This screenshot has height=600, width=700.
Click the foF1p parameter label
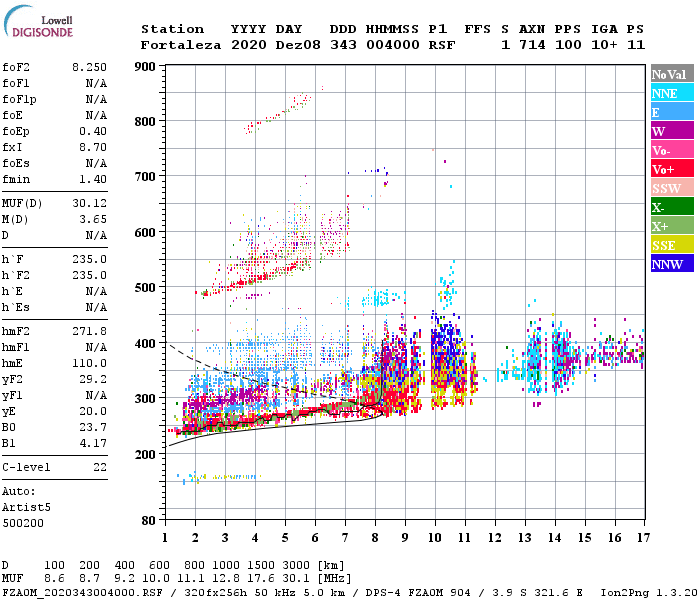(19, 100)
